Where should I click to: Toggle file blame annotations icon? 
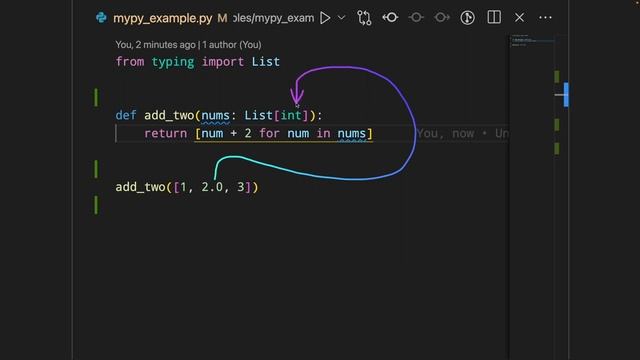tap(467, 18)
